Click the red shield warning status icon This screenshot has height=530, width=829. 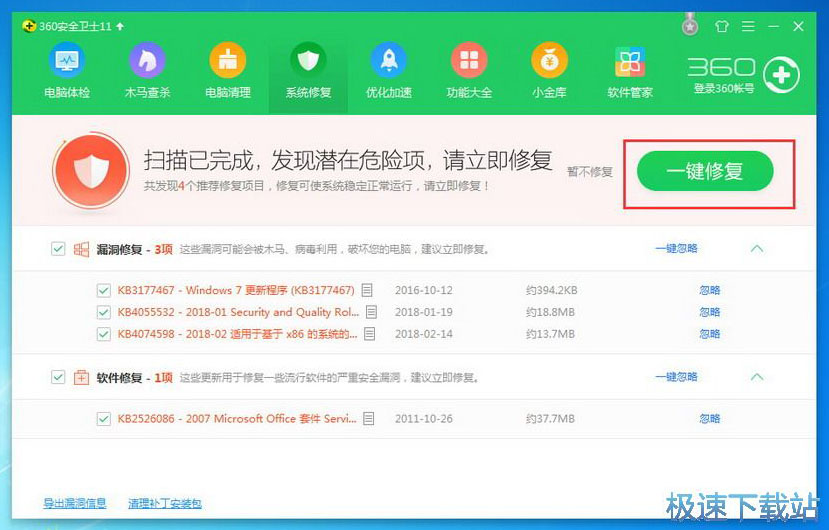click(91, 170)
